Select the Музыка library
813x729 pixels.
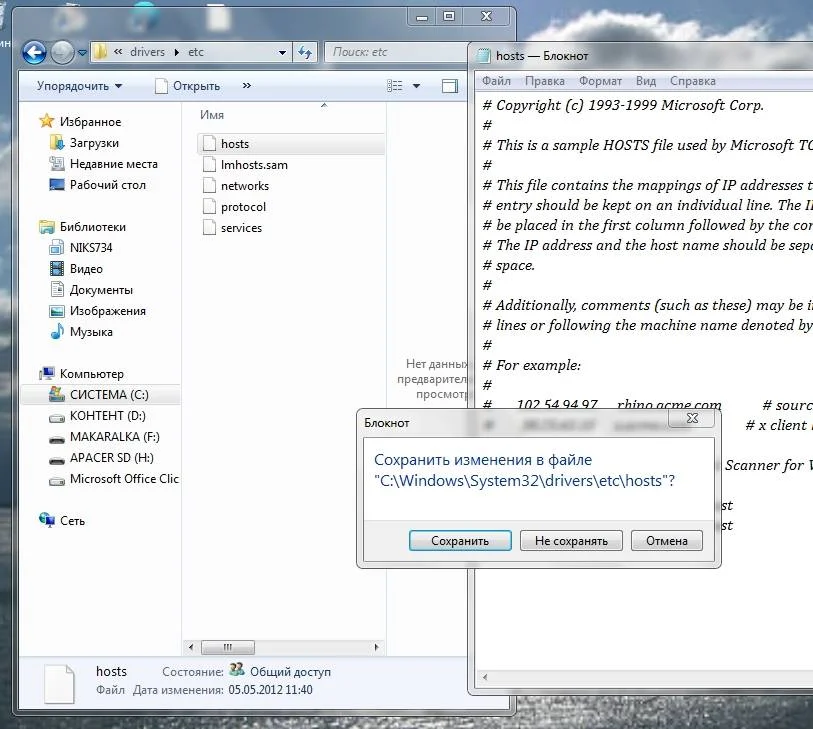(x=91, y=332)
